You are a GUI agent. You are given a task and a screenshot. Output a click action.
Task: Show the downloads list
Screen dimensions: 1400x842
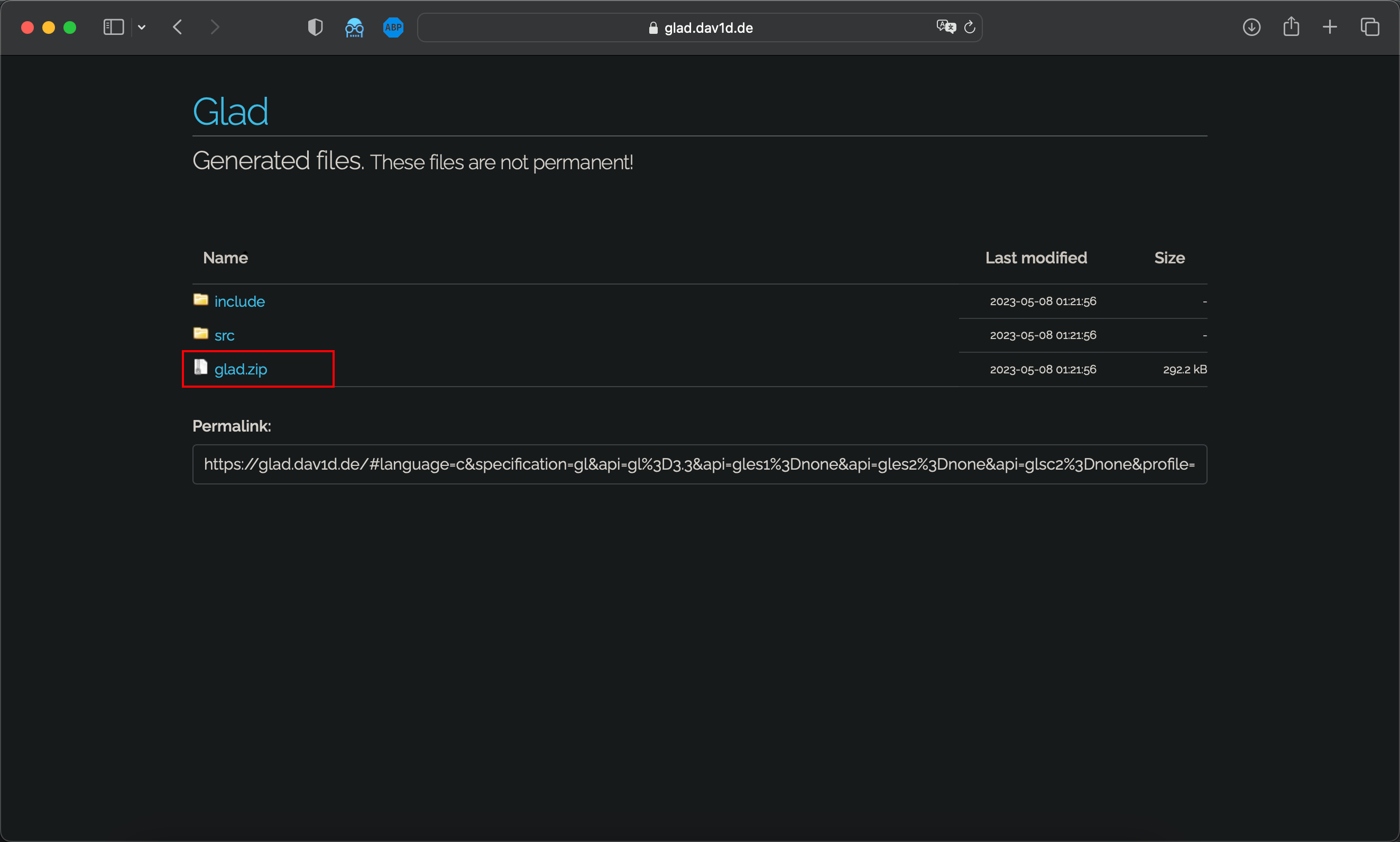(1251, 27)
